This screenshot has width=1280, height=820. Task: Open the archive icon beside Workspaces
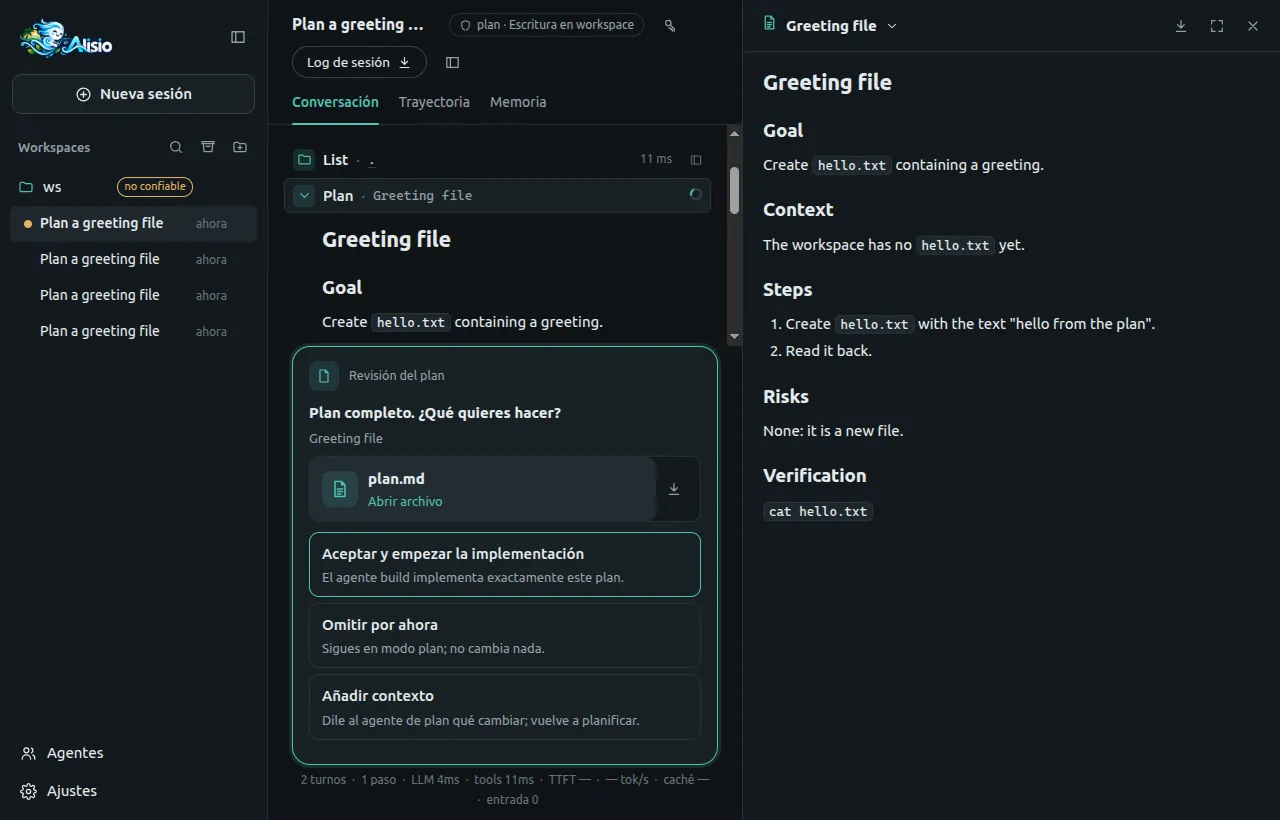click(208, 147)
